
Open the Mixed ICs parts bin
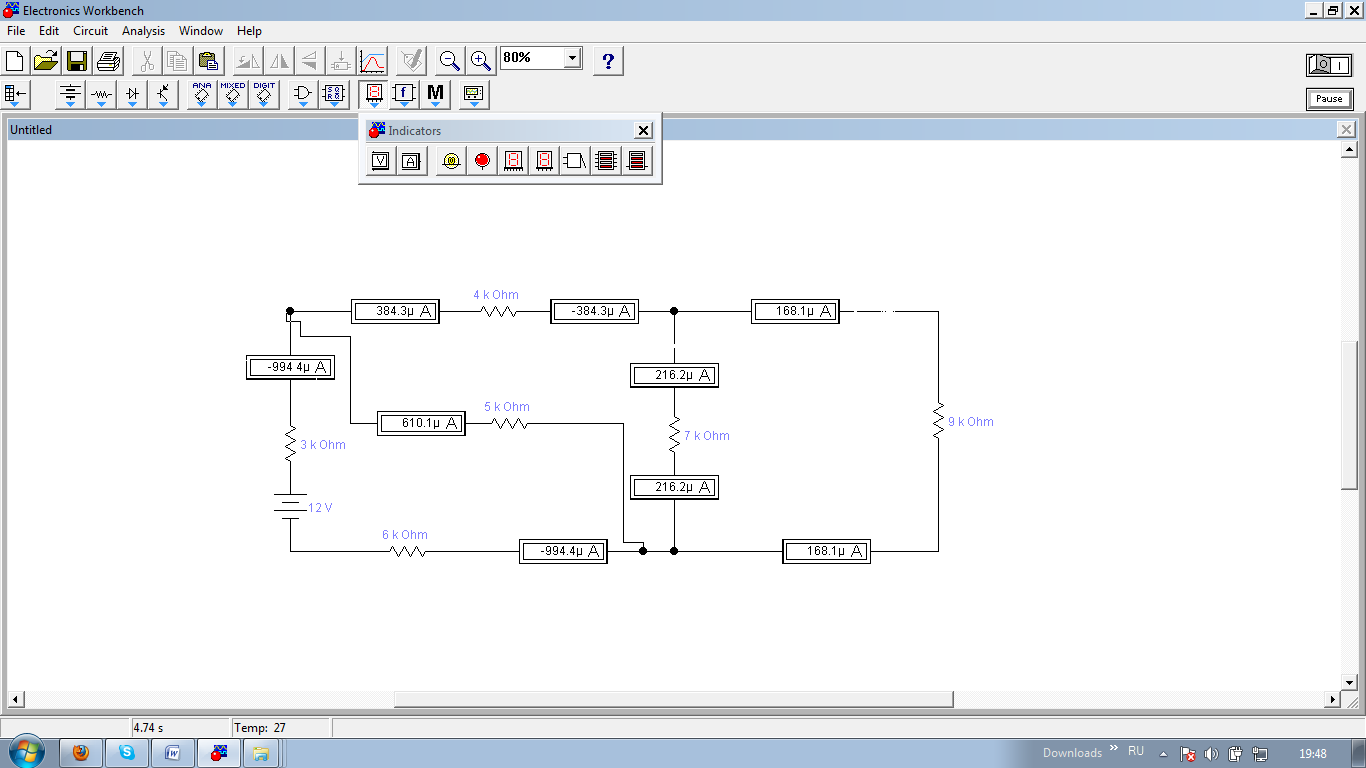tap(233, 96)
